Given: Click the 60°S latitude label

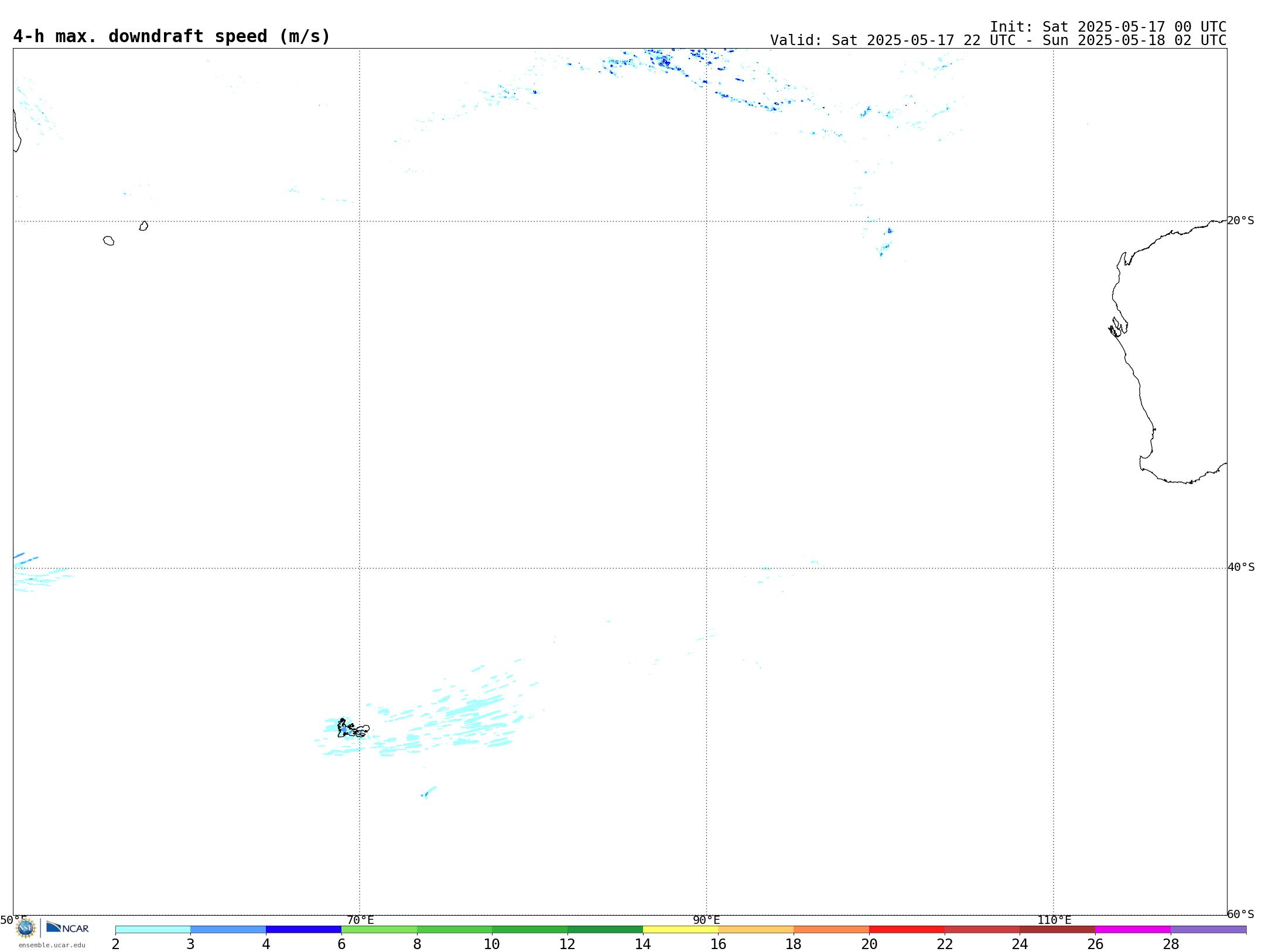Looking at the screenshot, I should pyautogui.click(x=1240, y=914).
